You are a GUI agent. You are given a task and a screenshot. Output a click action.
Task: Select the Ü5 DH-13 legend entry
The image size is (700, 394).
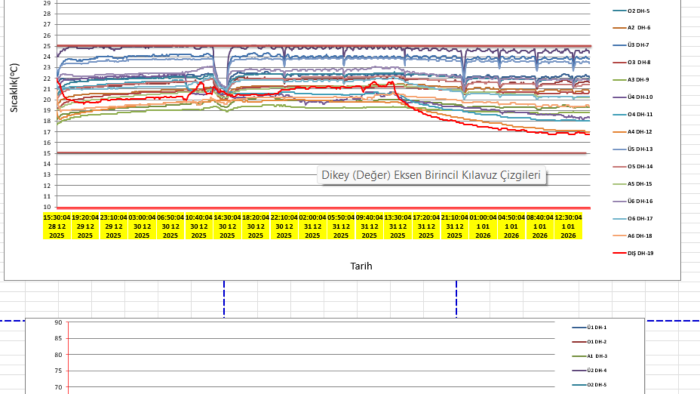(633, 149)
